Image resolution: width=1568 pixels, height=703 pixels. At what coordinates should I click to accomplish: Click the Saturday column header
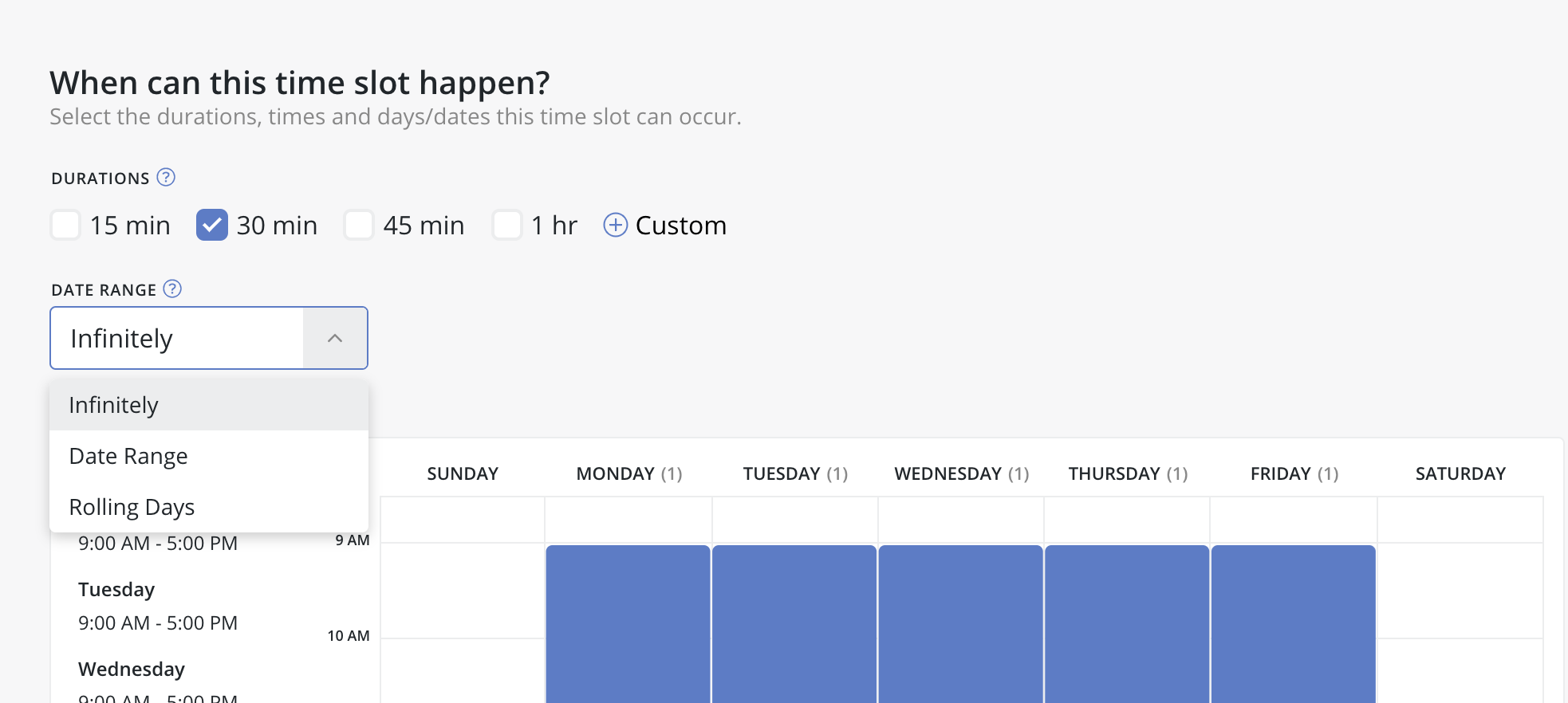pyautogui.click(x=1460, y=473)
